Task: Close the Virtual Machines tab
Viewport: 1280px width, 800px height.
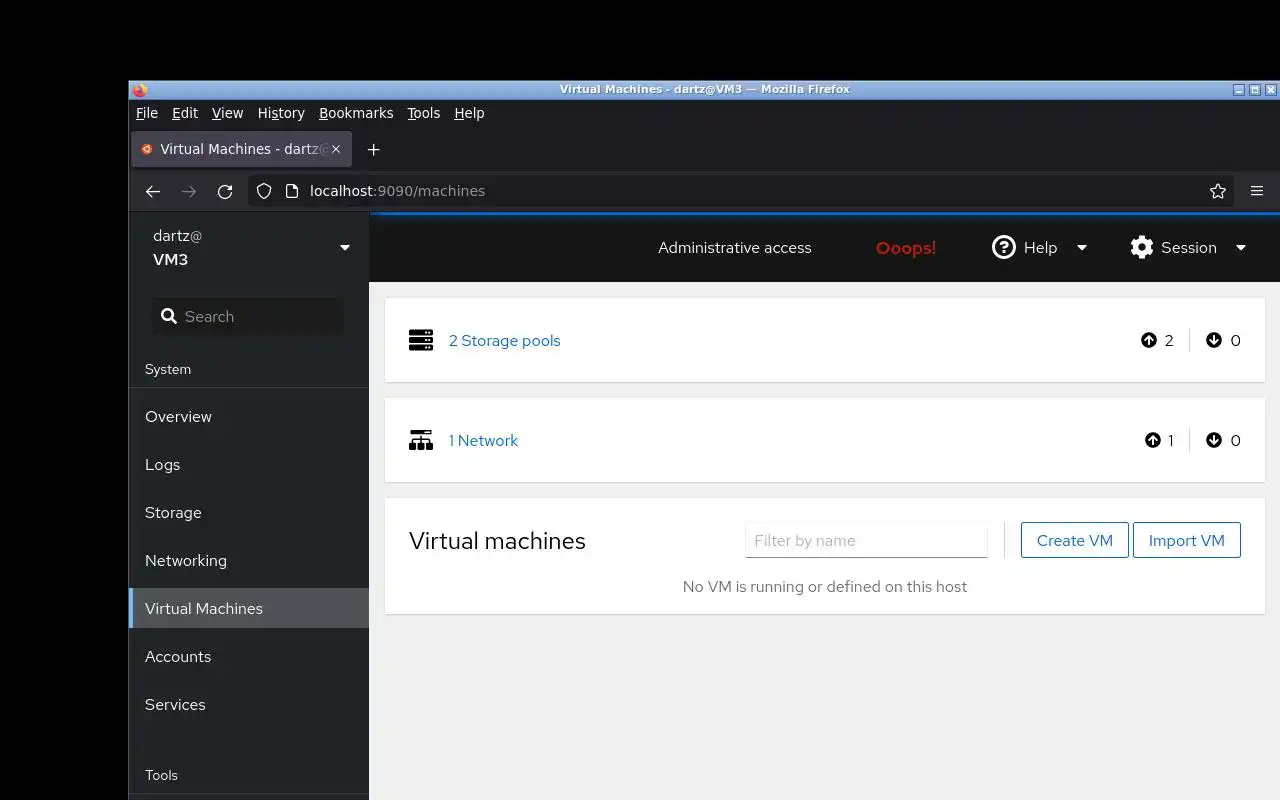Action: click(336, 149)
